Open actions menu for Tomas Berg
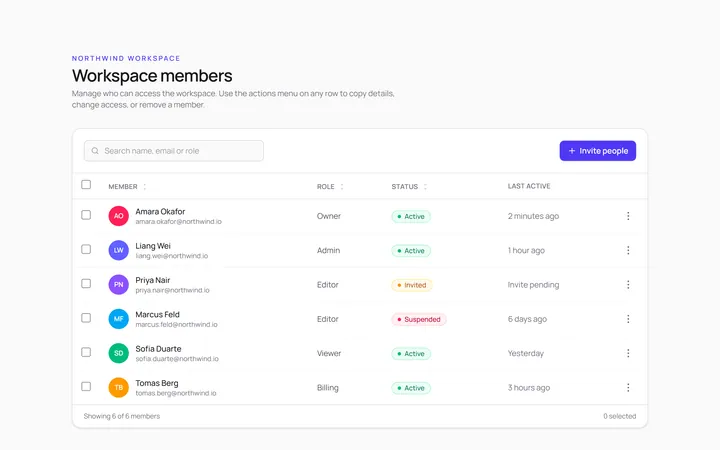The height and width of the screenshot is (450, 720). tap(628, 388)
